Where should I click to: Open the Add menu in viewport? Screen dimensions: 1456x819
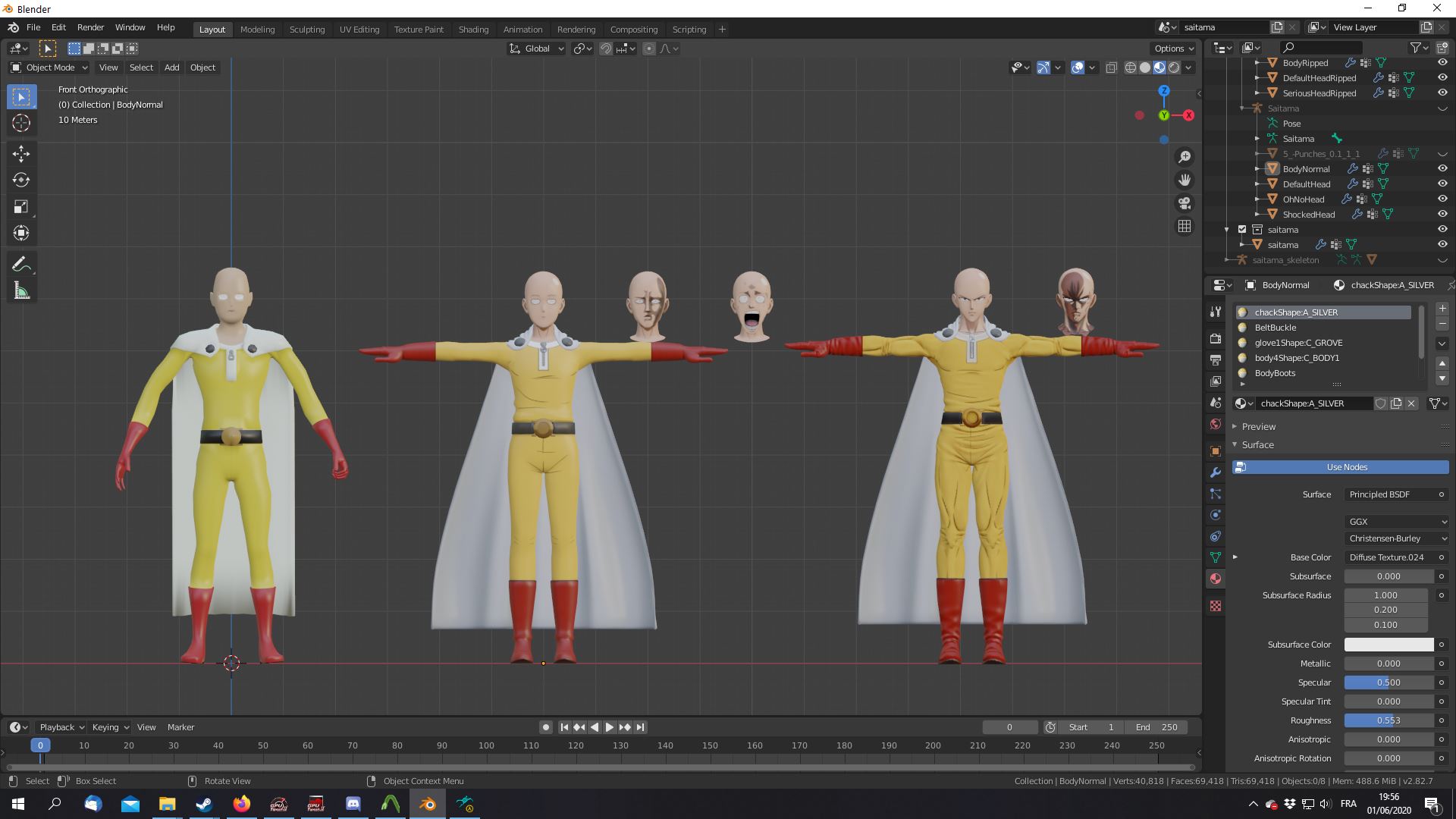coord(172,67)
